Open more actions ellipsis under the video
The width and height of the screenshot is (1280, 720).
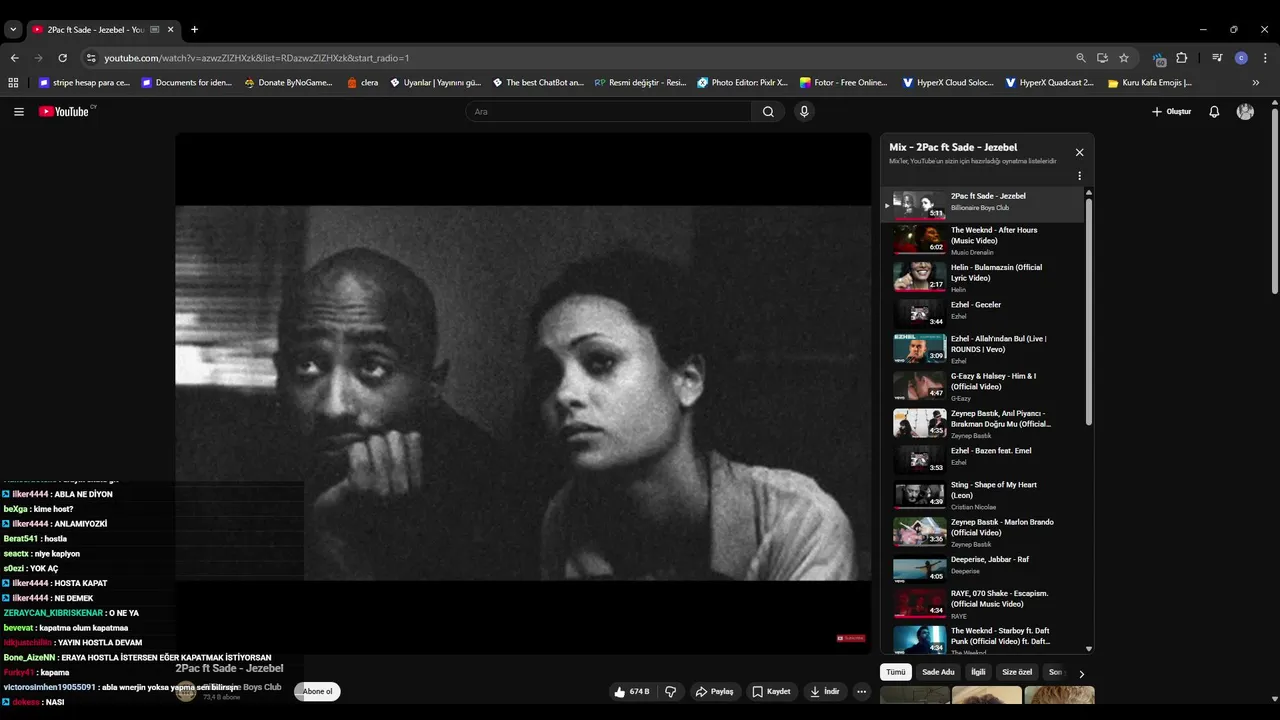click(x=861, y=691)
